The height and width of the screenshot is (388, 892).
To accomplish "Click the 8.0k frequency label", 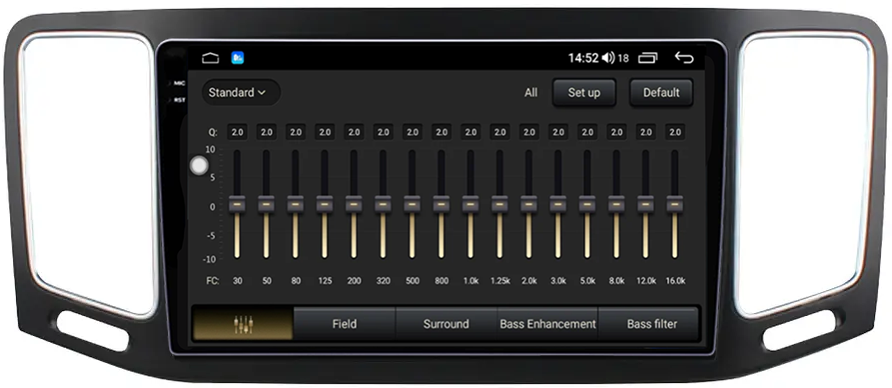I will (x=617, y=281).
